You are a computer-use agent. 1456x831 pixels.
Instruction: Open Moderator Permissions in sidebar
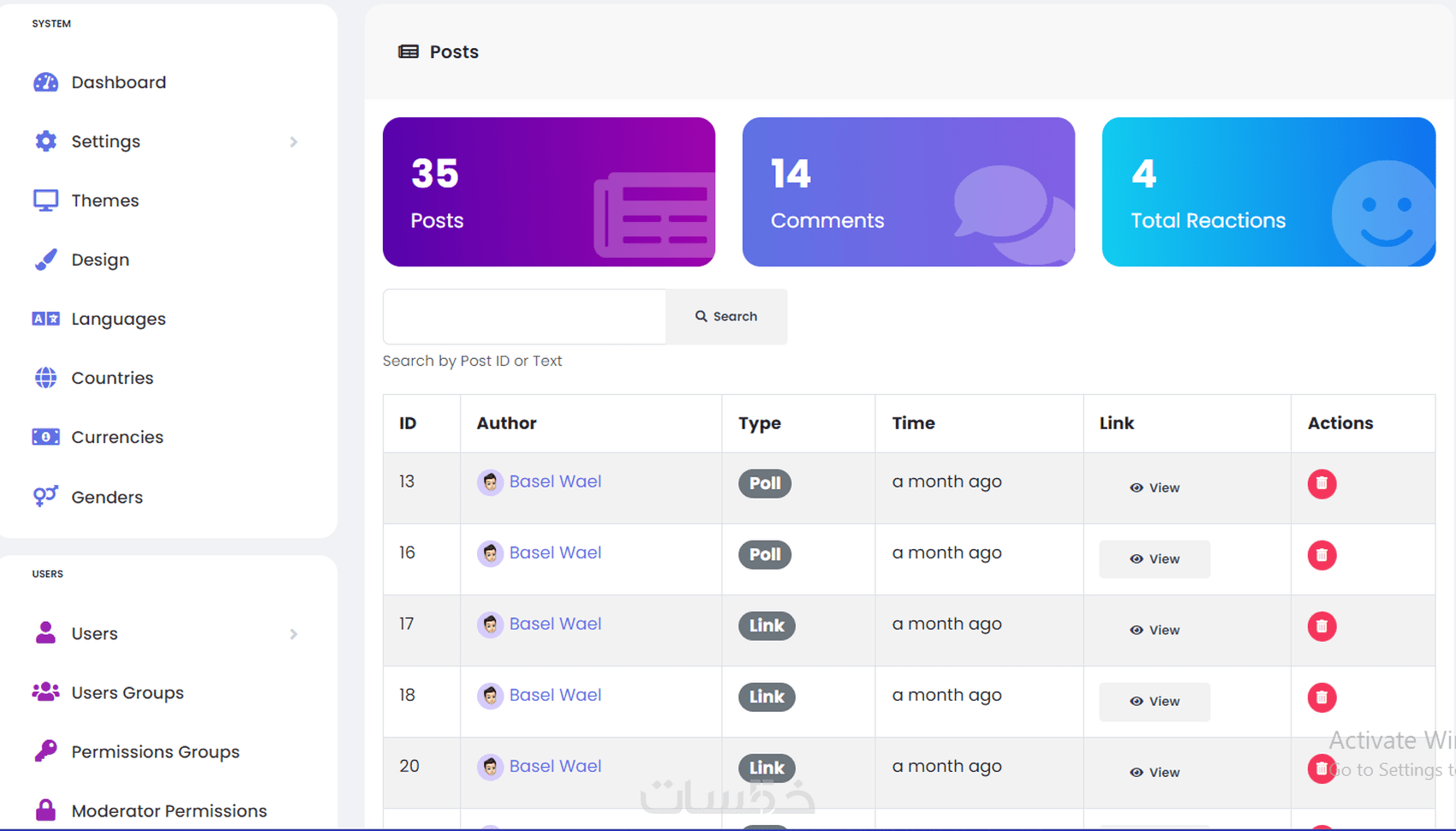click(x=169, y=810)
